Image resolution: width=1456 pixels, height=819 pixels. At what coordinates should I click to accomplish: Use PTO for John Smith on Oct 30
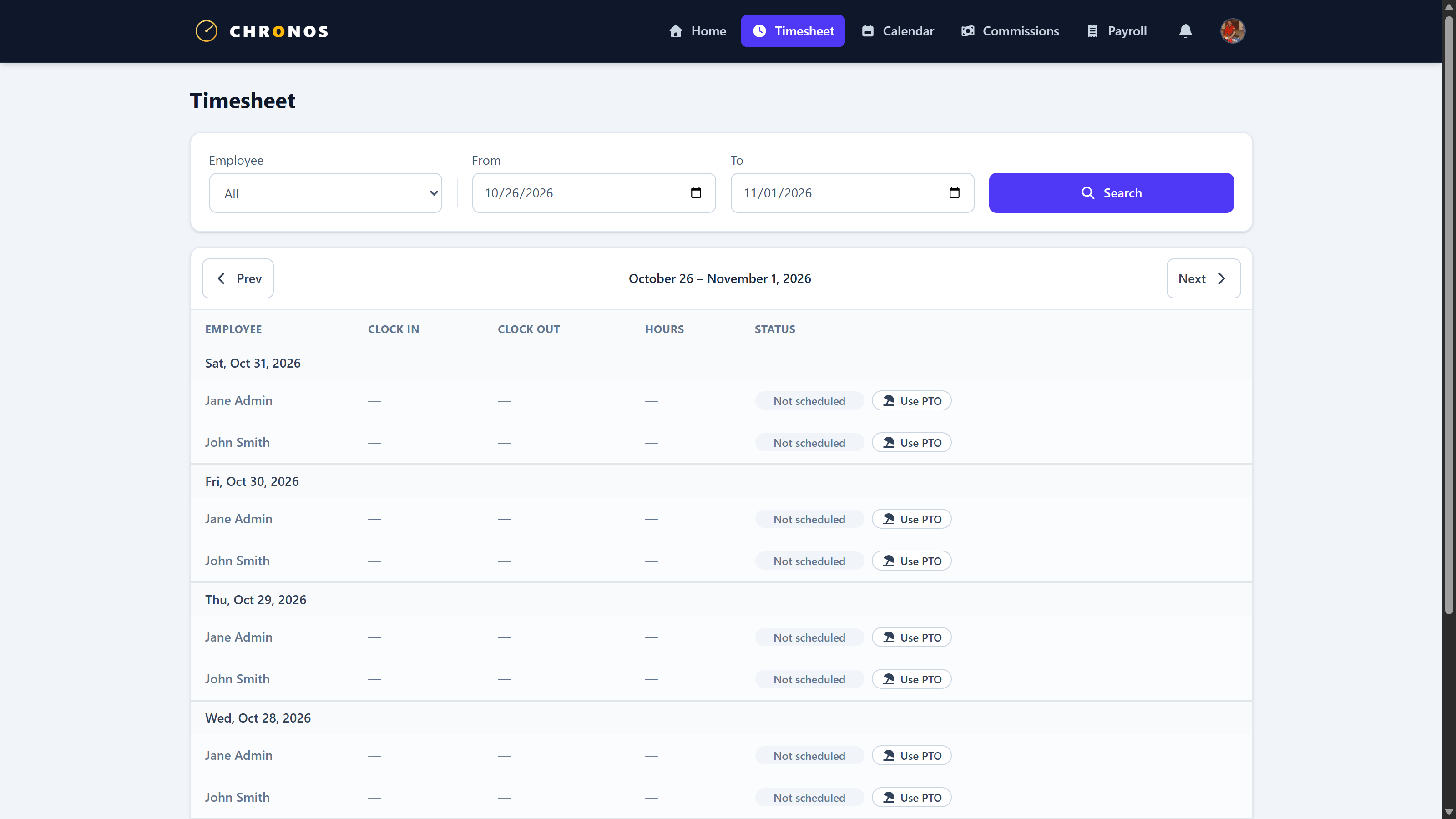[911, 561]
